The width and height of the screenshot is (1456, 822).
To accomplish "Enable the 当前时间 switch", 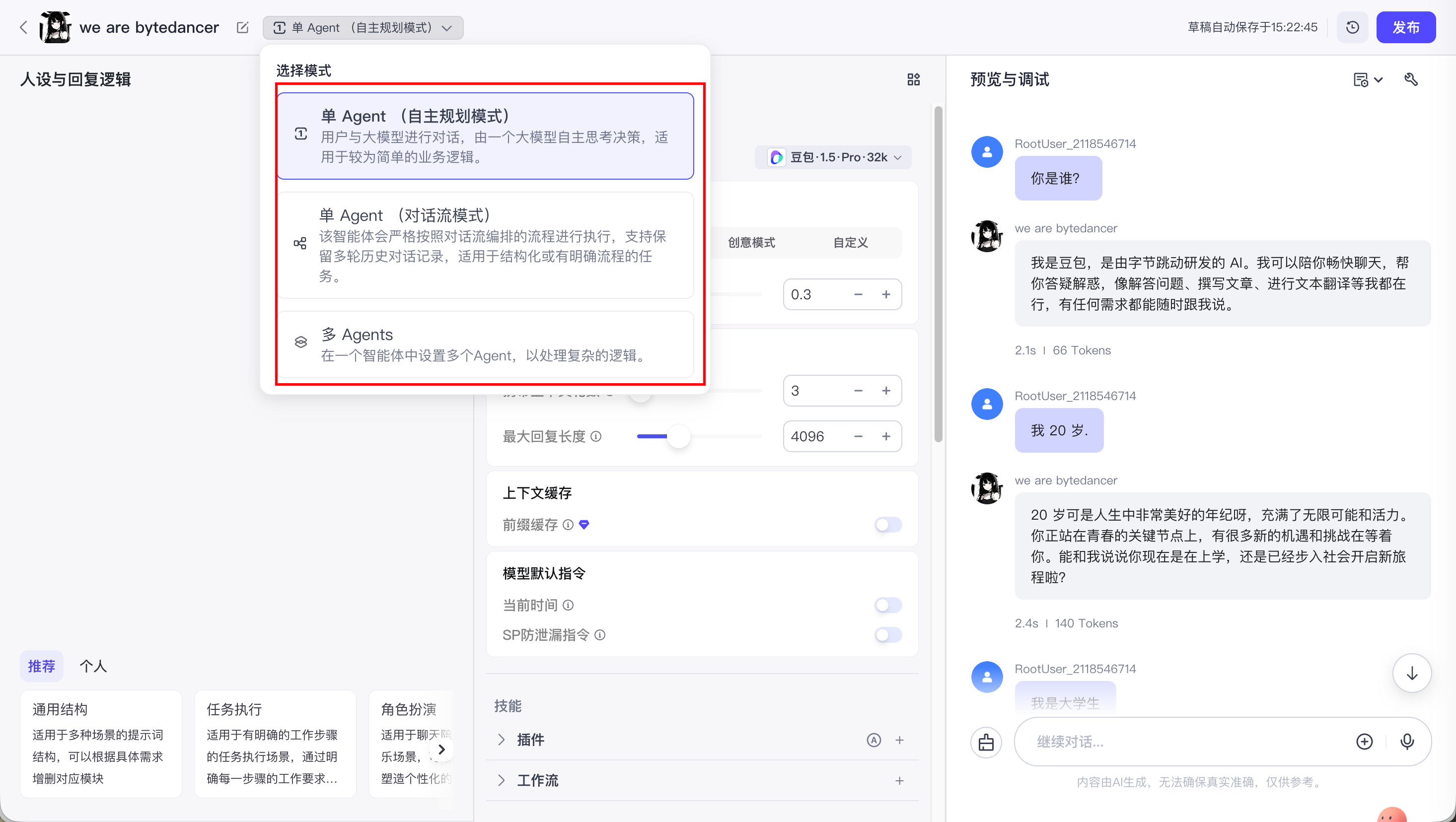I will tap(887, 605).
